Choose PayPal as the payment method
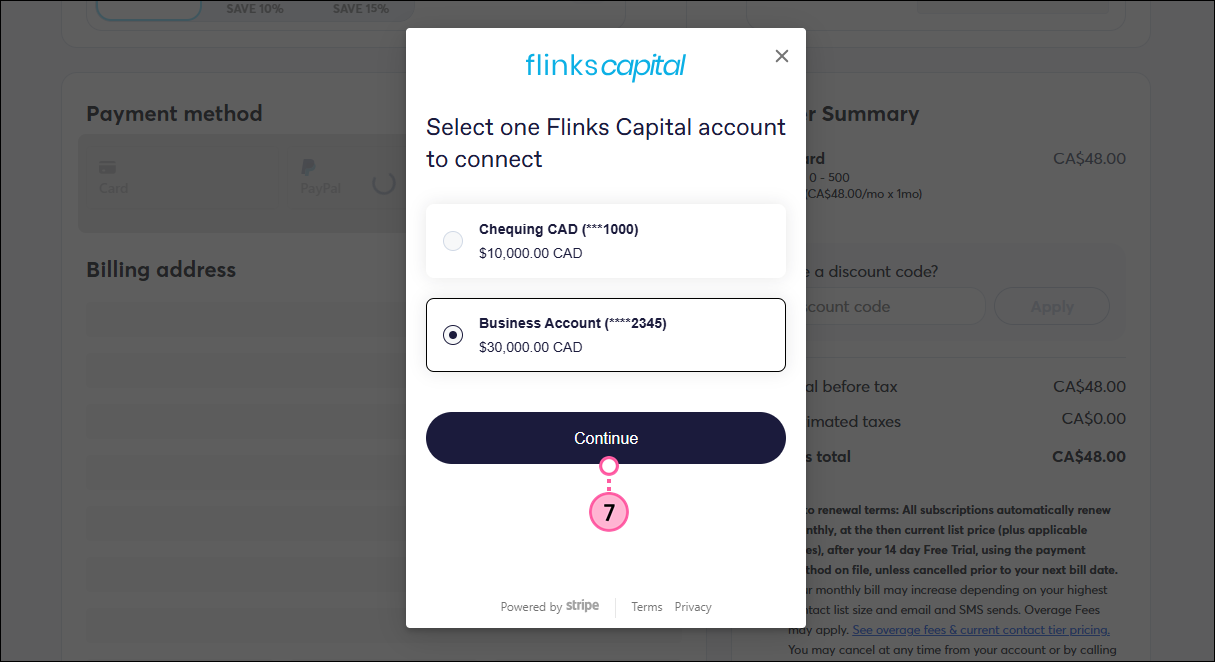Viewport: 1215px width, 662px height. click(318, 176)
